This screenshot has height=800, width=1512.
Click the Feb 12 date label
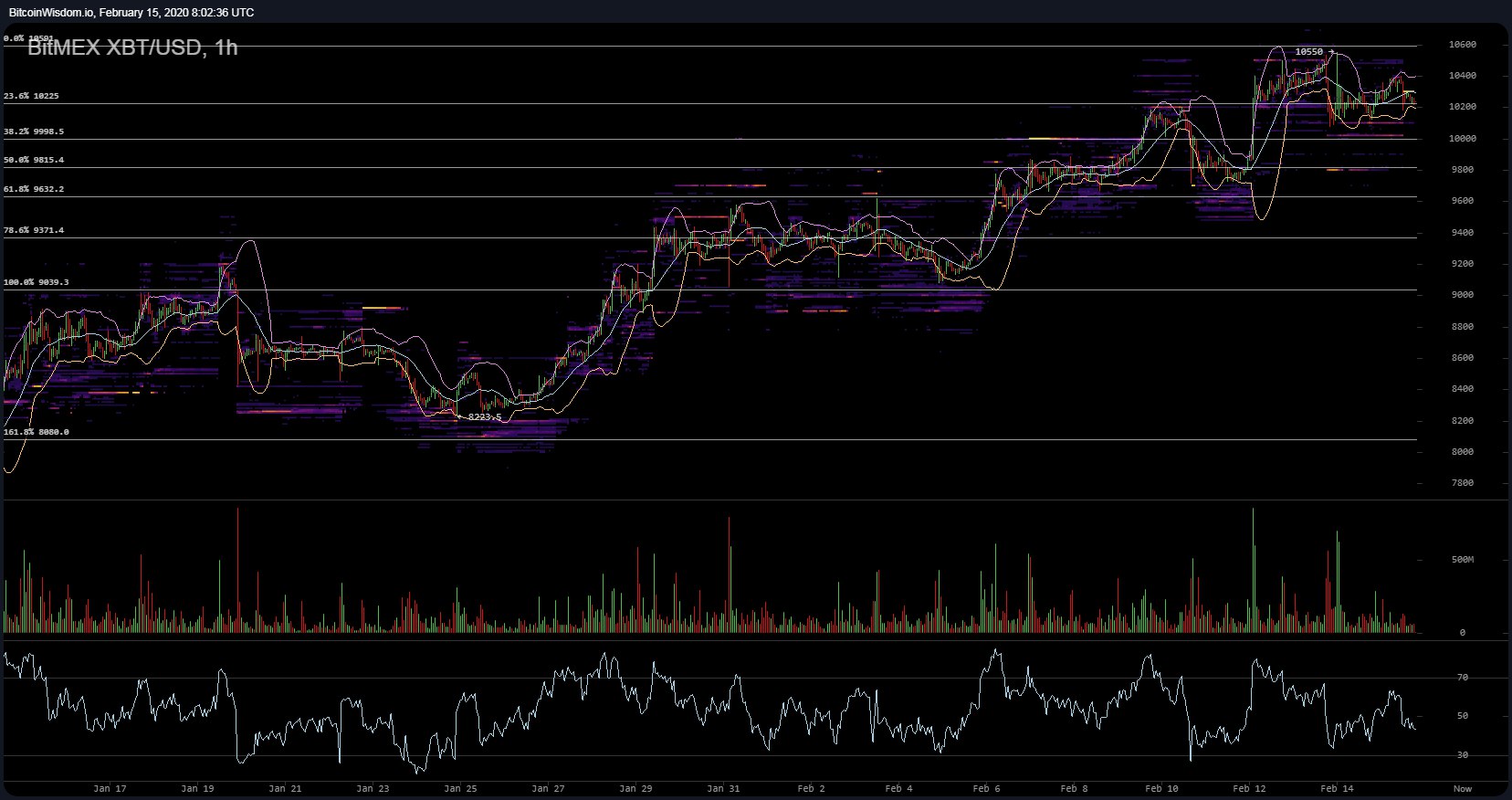pyautogui.click(x=1249, y=788)
